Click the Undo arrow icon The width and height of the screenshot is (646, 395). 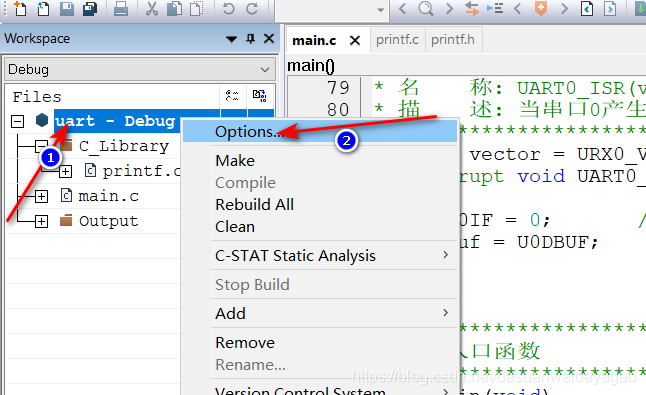[228, 8]
